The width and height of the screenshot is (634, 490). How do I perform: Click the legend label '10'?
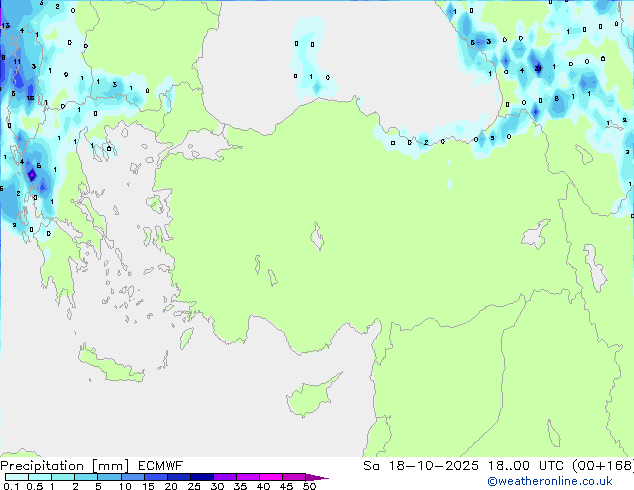(x=125, y=486)
